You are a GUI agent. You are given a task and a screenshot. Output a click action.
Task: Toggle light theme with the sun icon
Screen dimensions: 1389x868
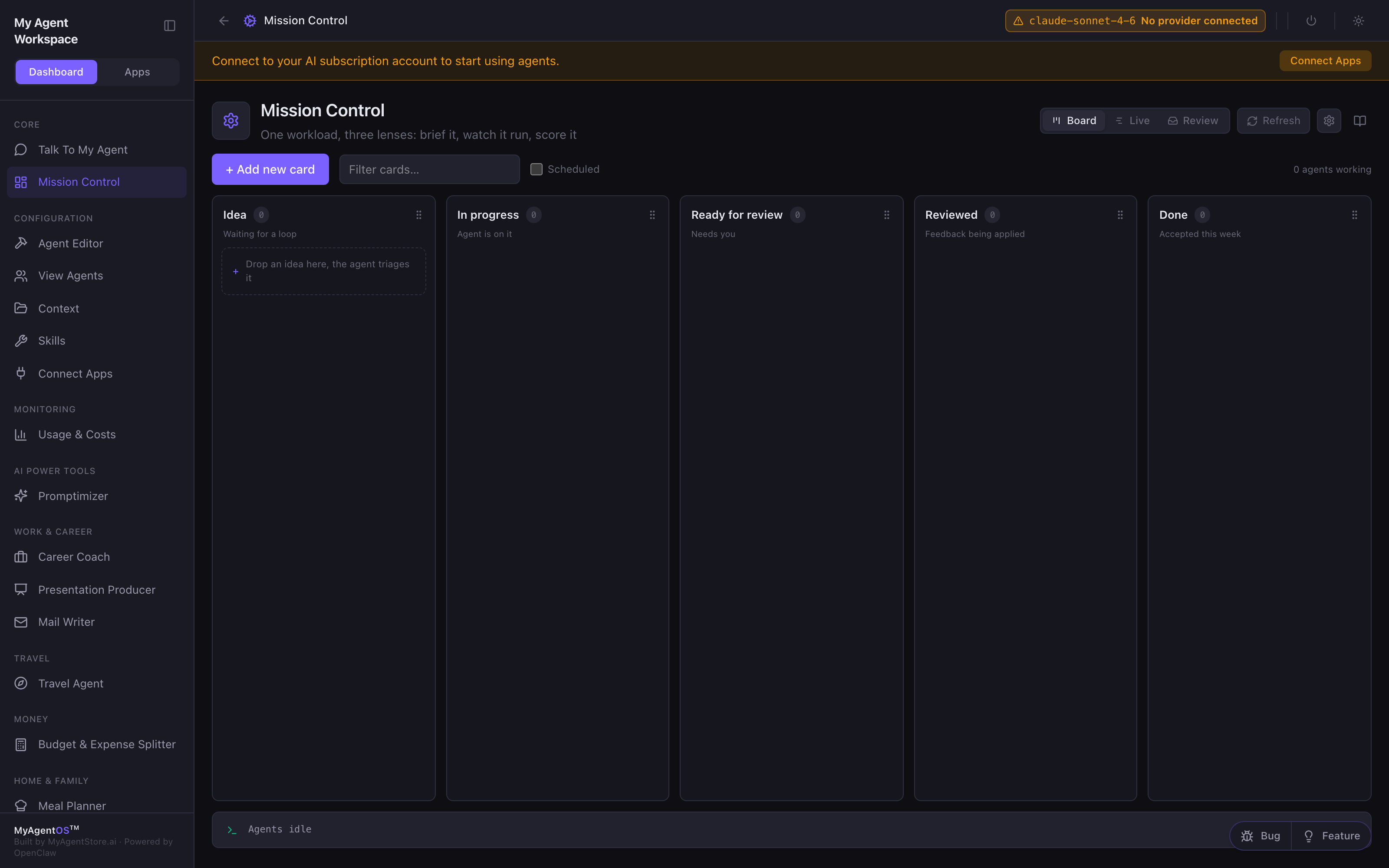point(1358,21)
